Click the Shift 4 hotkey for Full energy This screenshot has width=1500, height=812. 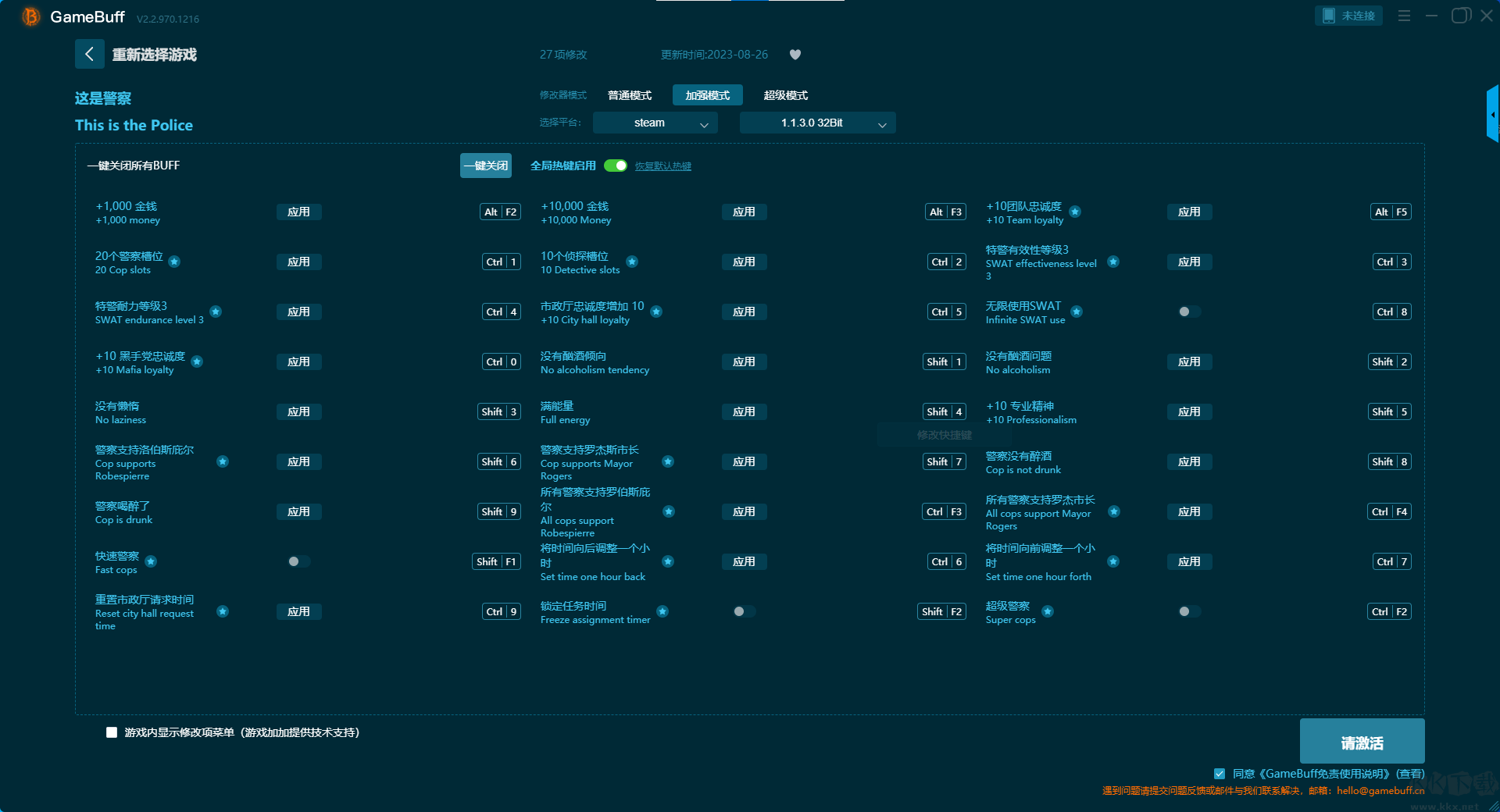pyautogui.click(x=945, y=411)
